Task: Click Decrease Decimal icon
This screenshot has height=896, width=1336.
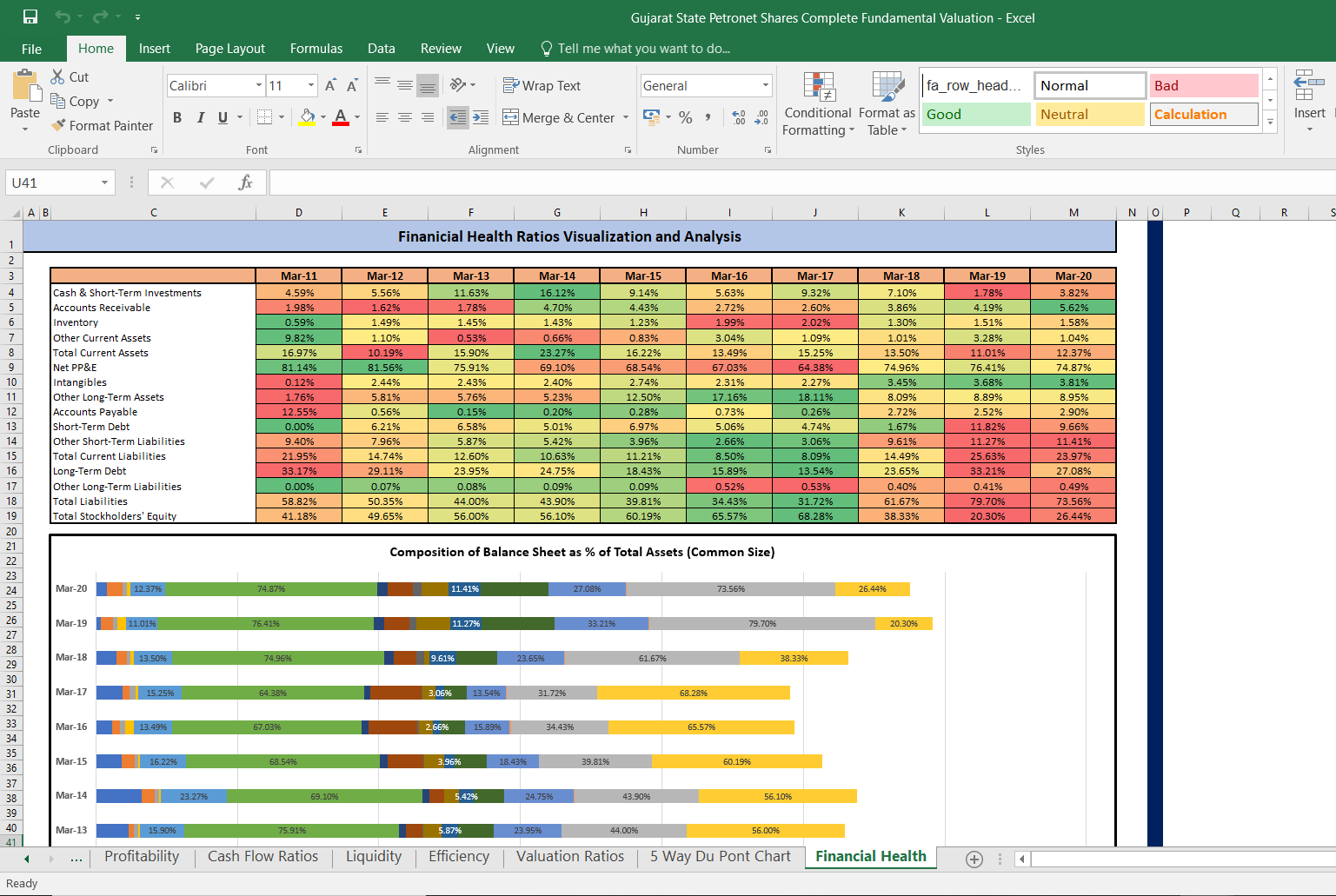Action: [761, 117]
